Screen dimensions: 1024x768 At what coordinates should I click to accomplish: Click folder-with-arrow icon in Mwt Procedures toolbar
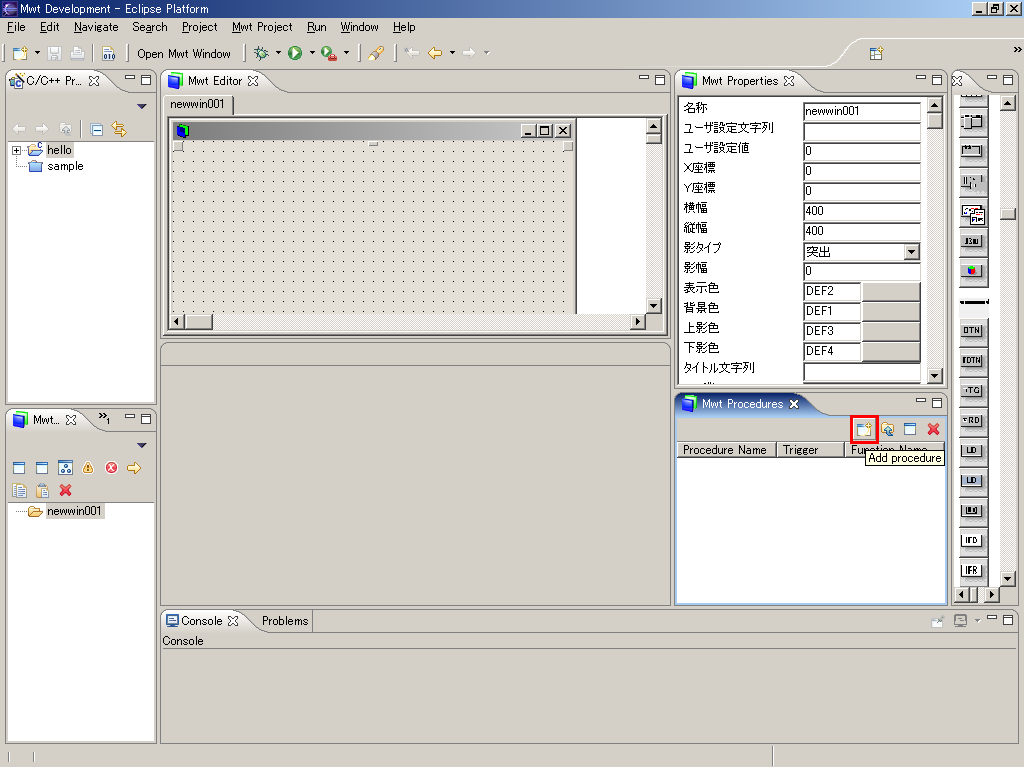(x=888, y=429)
